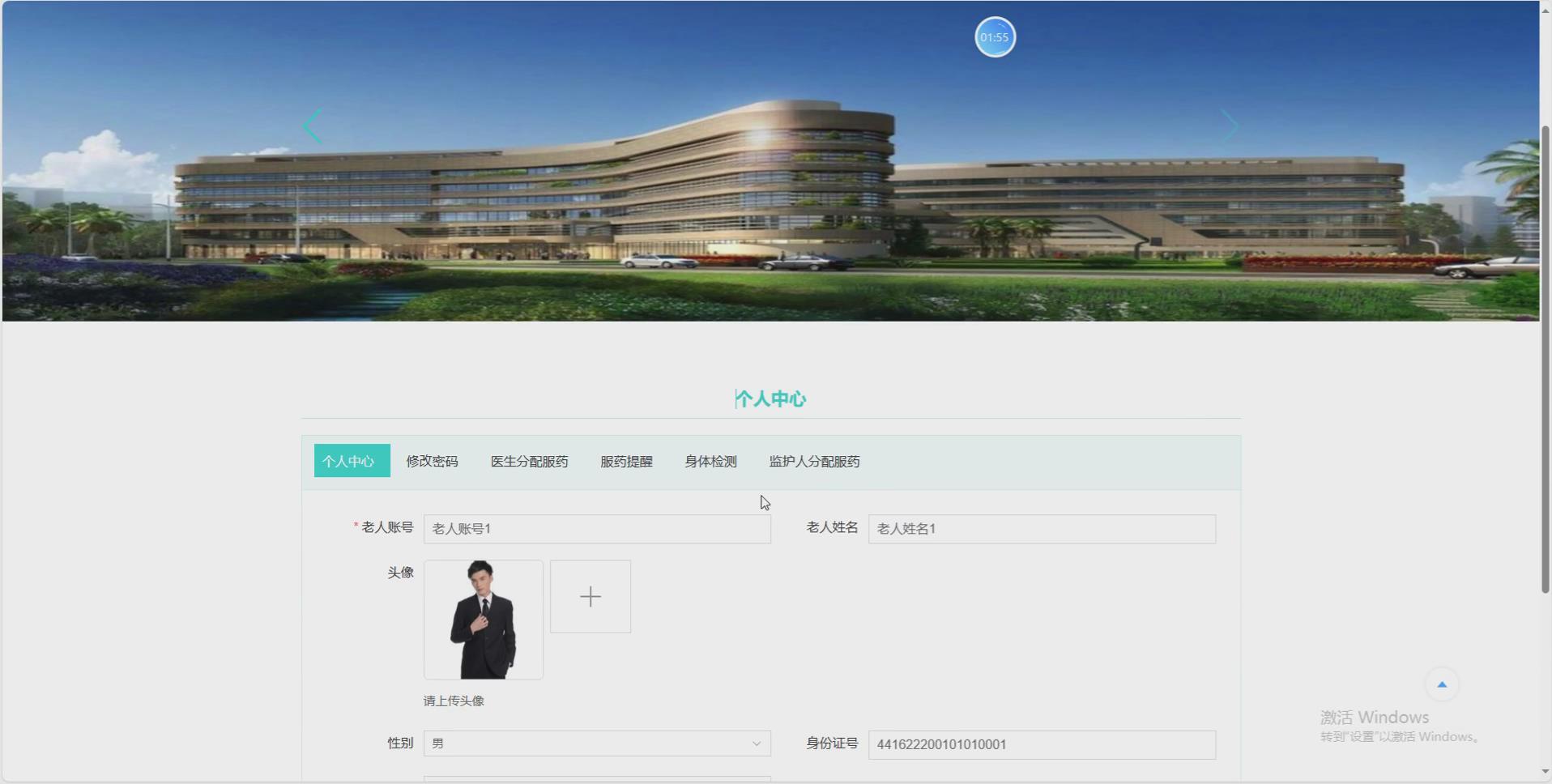Click the plus icon to upload new avatar

coord(590,596)
